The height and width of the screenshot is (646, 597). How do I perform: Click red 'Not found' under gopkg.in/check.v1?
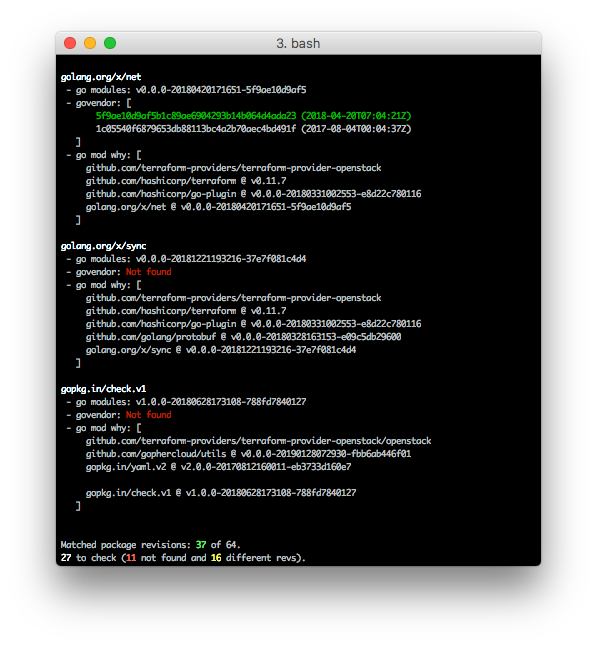click(148, 415)
